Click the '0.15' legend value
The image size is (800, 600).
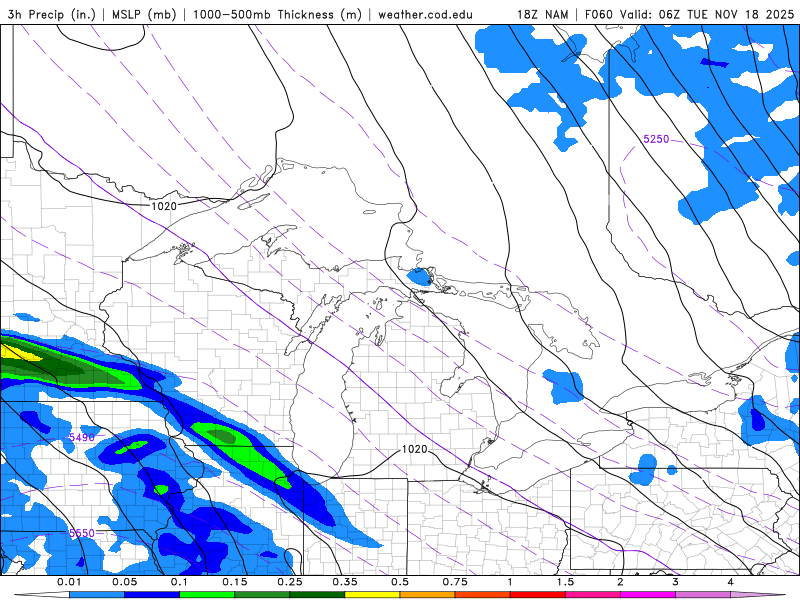coord(235,582)
